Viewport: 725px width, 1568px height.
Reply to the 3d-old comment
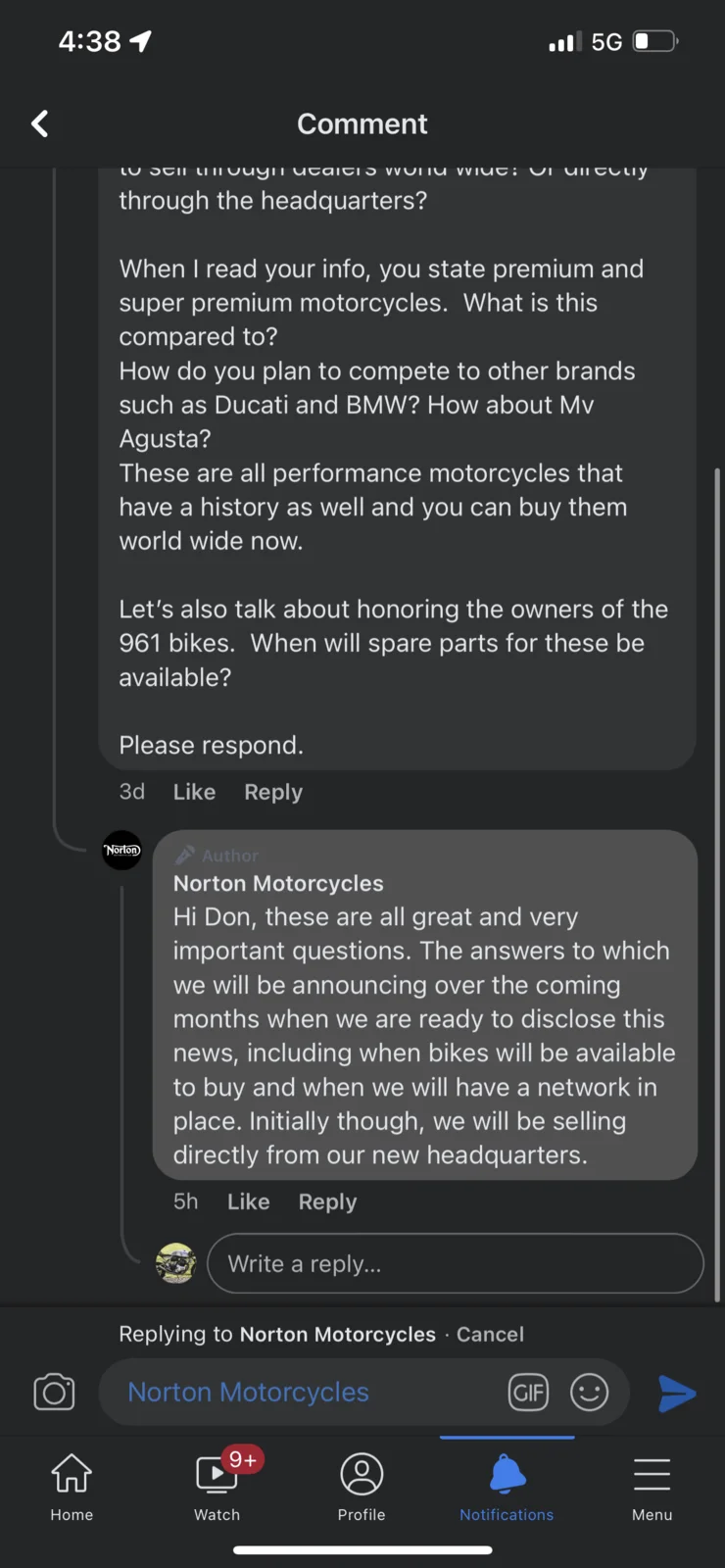[x=273, y=792]
